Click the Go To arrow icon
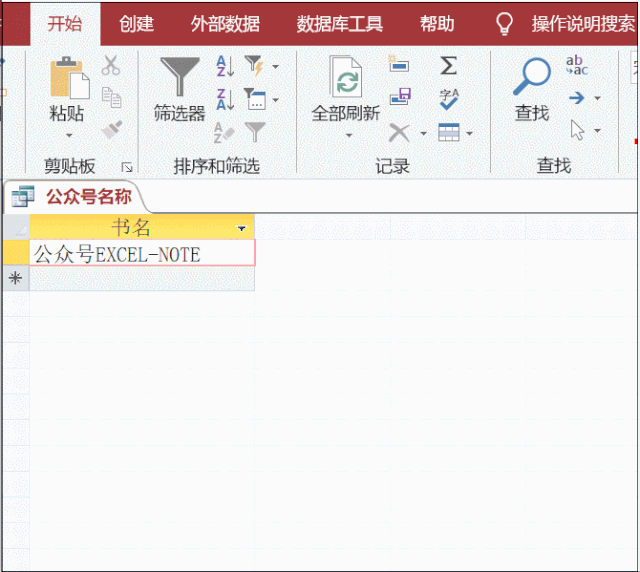Viewport: 640px width, 572px height. click(x=577, y=98)
